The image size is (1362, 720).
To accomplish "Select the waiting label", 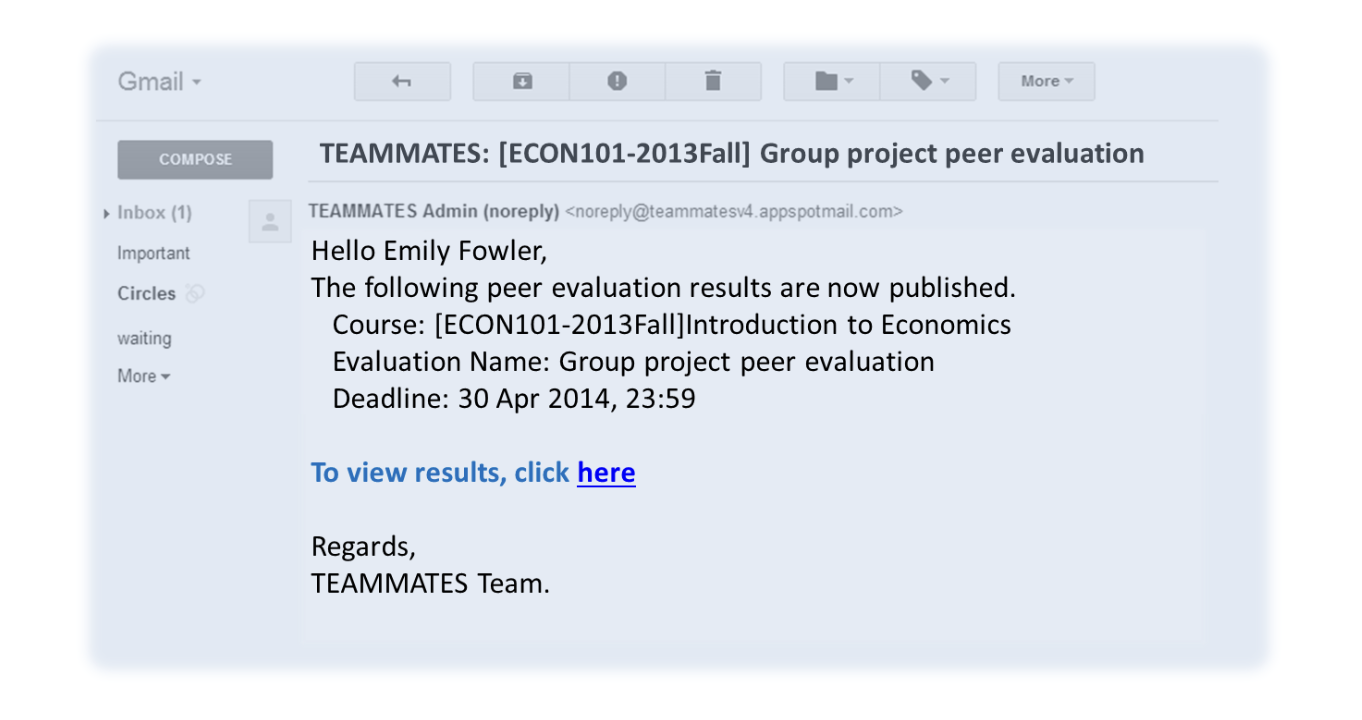I will click(x=144, y=338).
